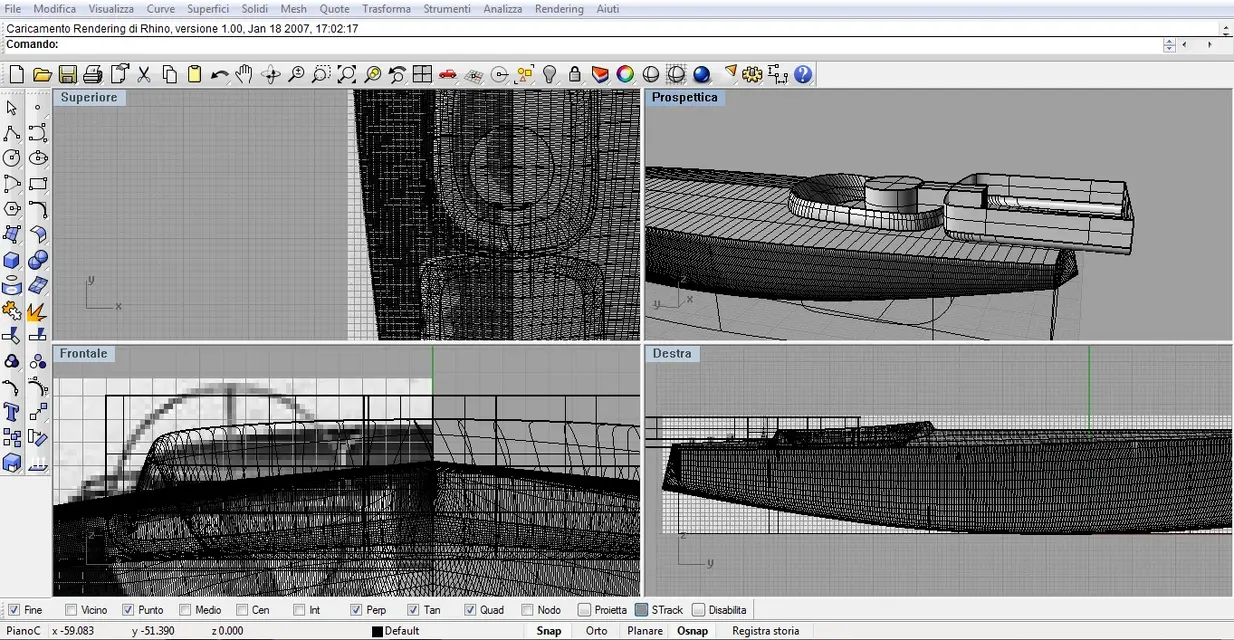The height and width of the screenshot is (640, 1234).
Task: Click the black Default layer color swatch
Action: tap(377, 631)
